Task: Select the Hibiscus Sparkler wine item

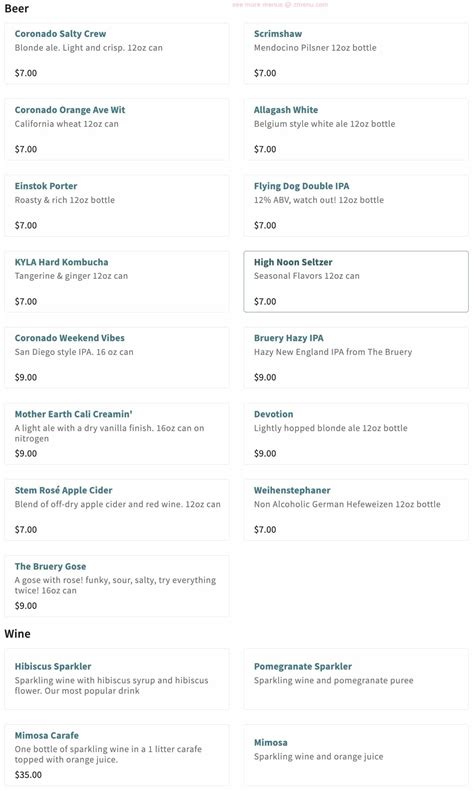Action: 116,679
